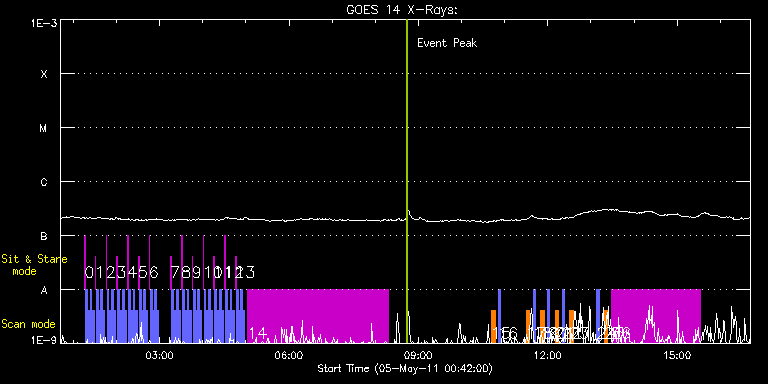Viewport: 768px width, 384px height.
Task: Click the "12:00" time axis label
Action: [x=548, y=356]
